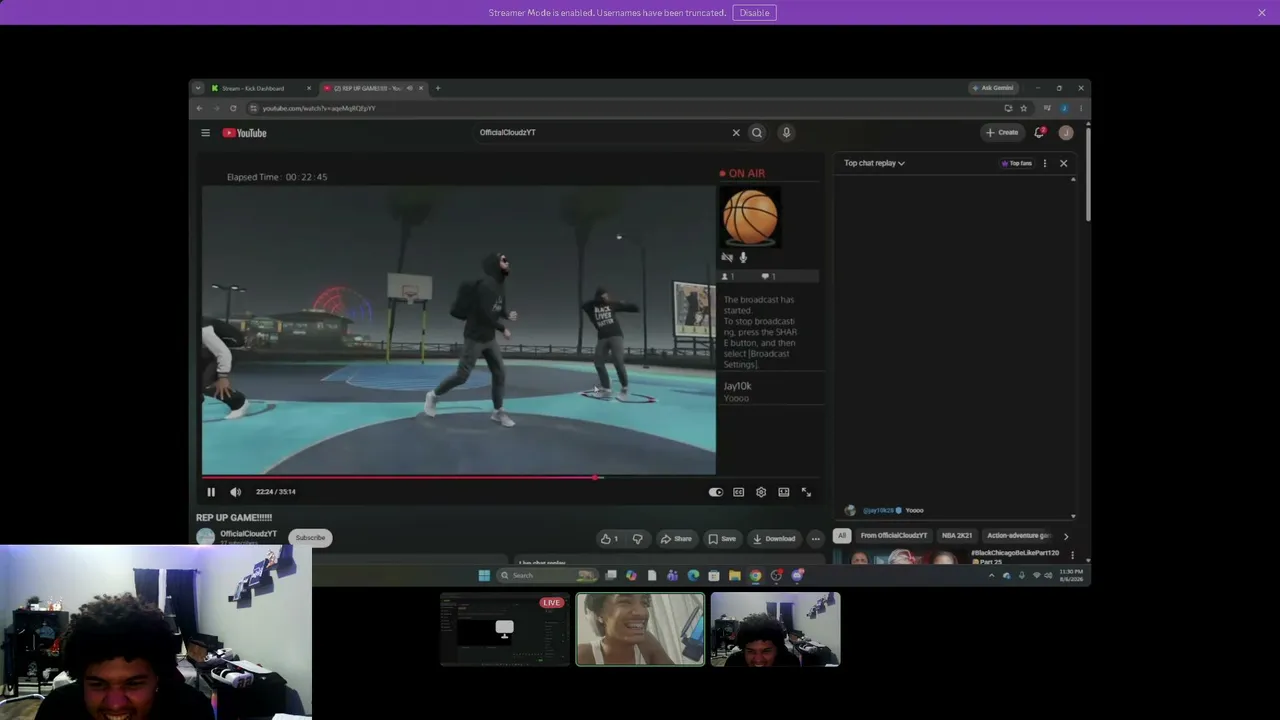The image size is (1280, 720).
Task: Open the YouTube guide hamburger menu
Action: click(x=205, y=133)
